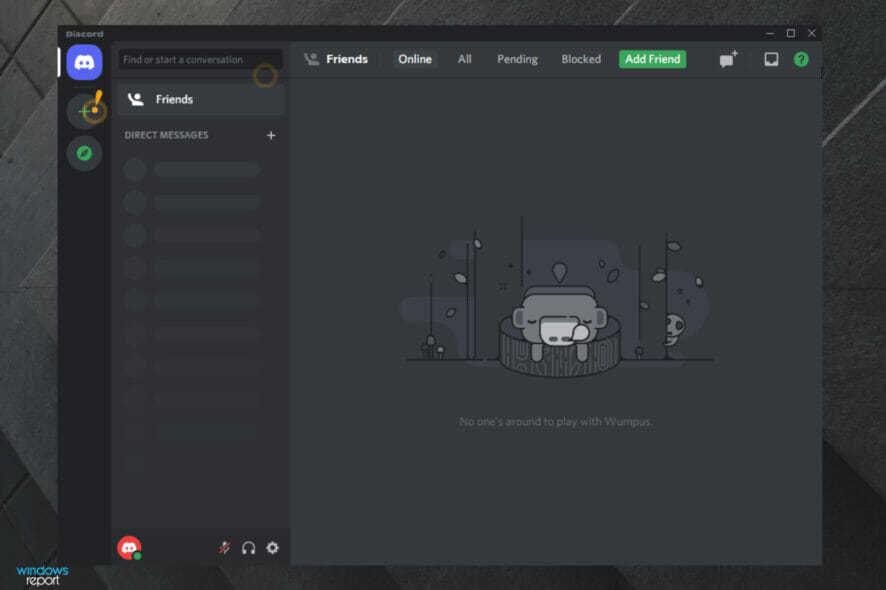Open the Direct Messages list header
The width and height of the screenshot is (886, 590).
click(166, 135)
